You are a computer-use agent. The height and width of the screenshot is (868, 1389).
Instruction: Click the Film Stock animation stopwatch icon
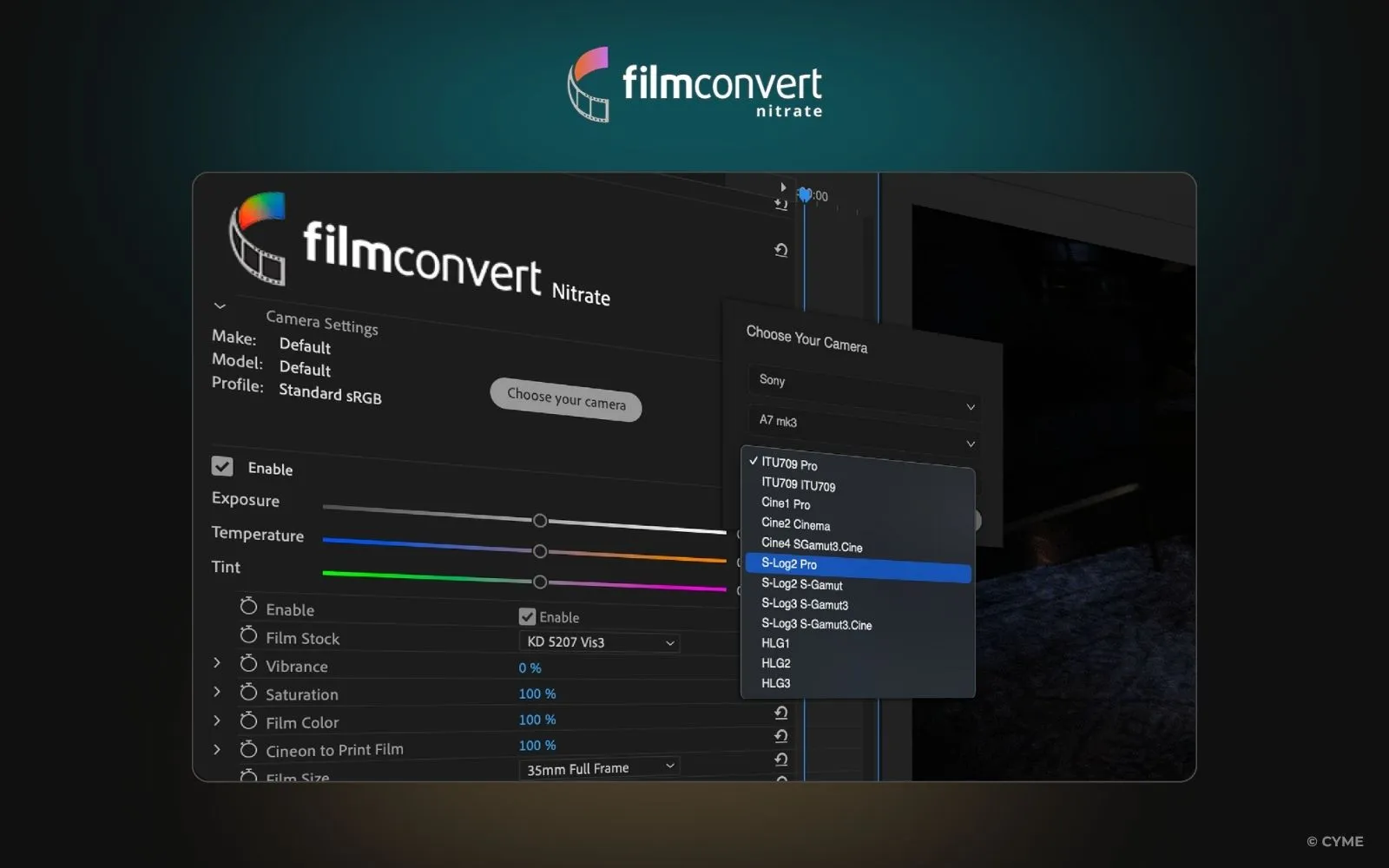(x=248, y=637)
